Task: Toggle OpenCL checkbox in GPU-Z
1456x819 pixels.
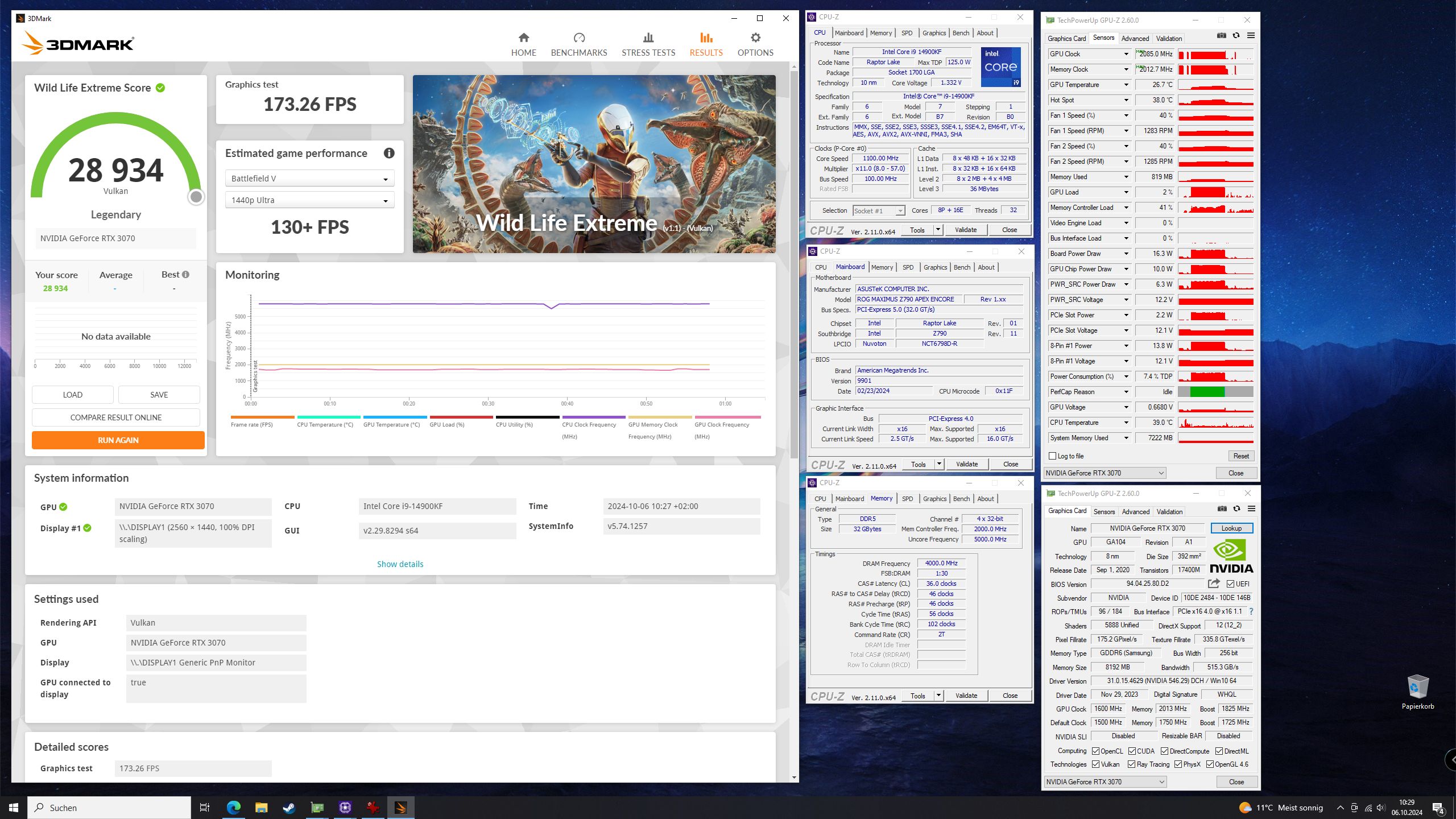Action: tap(1095, 751)
